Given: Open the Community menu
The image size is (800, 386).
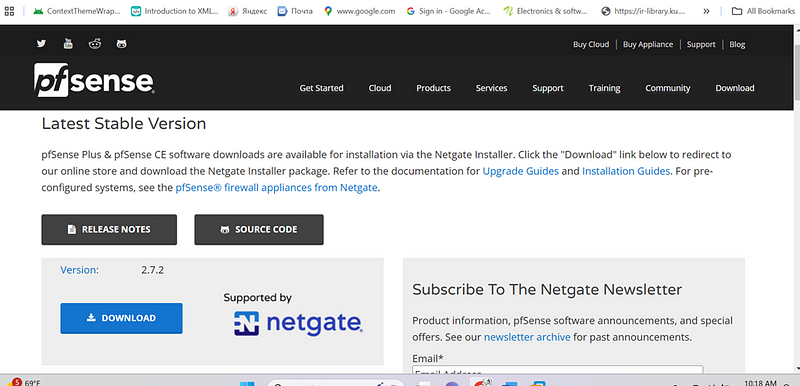Looking at the screenshot, I should tap(667, 88).
